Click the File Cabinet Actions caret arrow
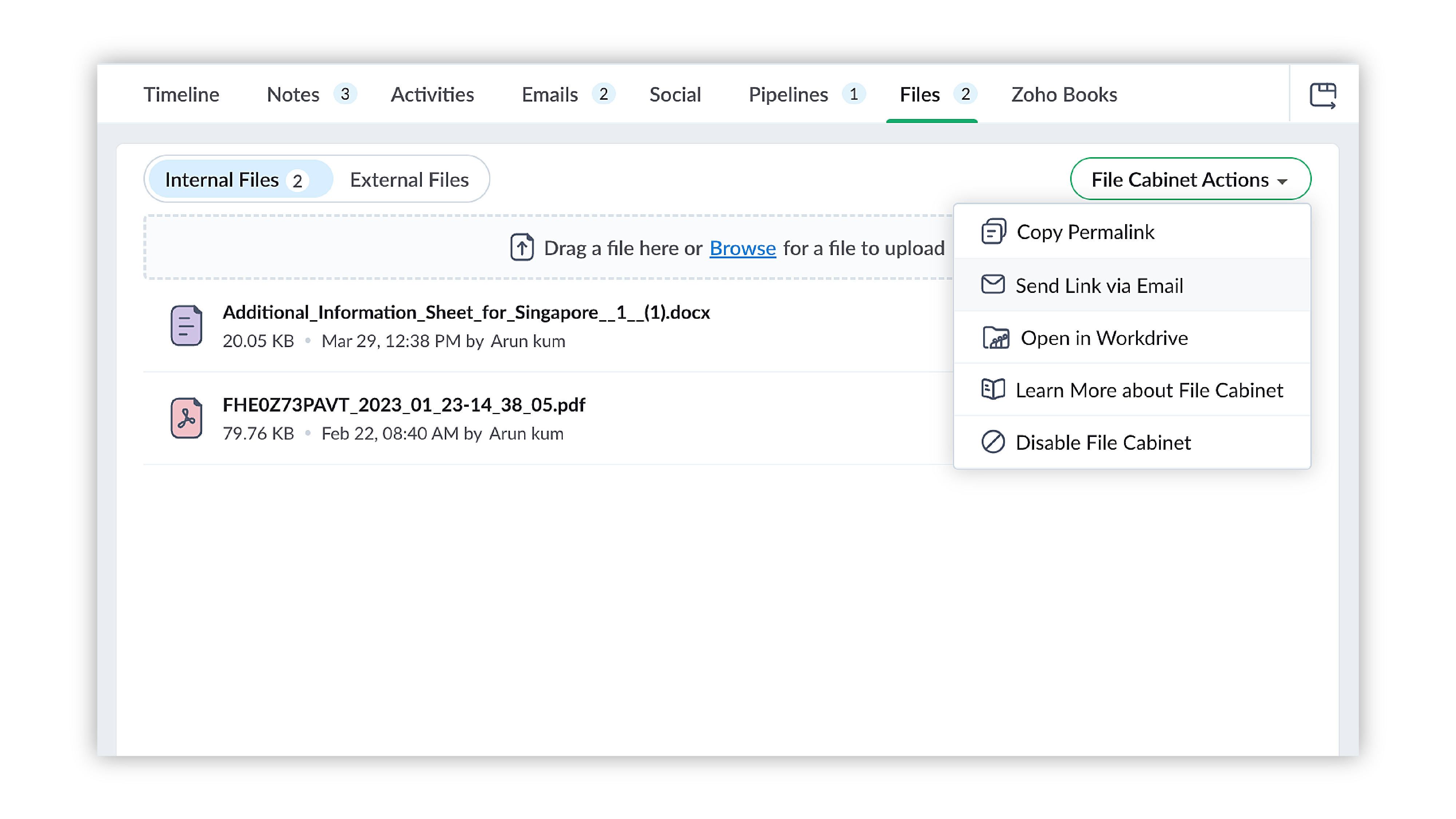 click(1282, 181)
